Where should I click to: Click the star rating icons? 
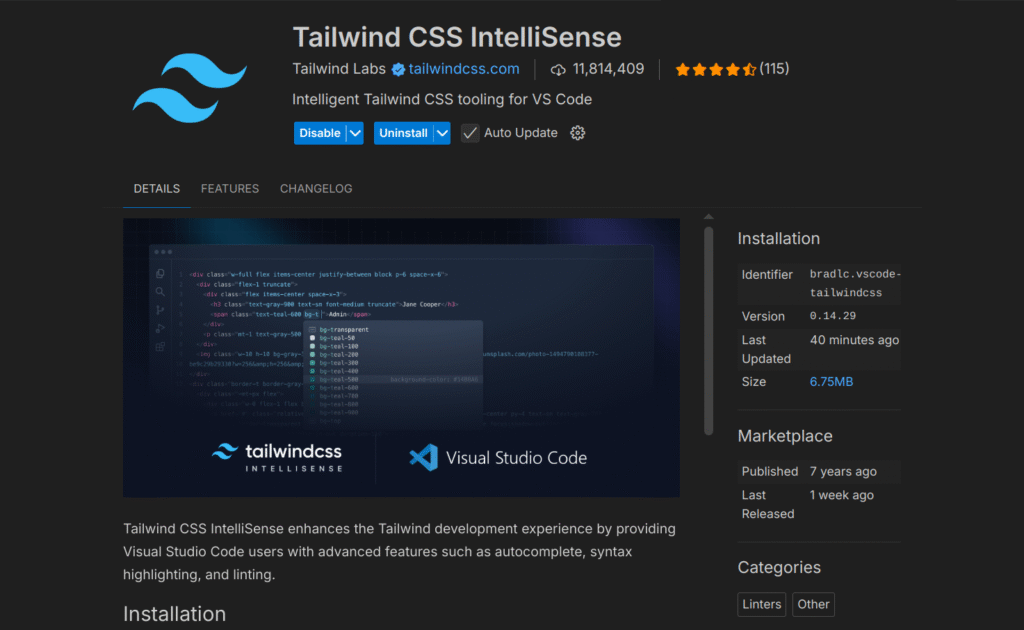715,69
